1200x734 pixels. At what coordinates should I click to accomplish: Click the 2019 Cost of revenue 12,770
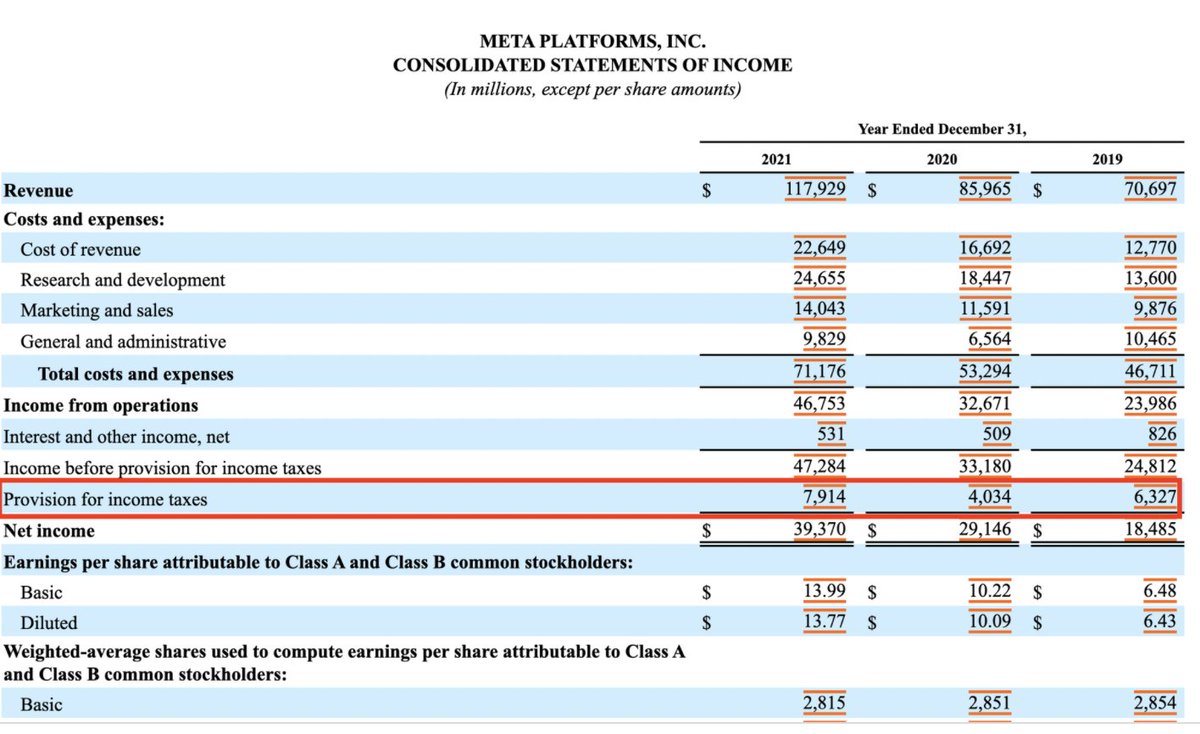(1151, 248)
